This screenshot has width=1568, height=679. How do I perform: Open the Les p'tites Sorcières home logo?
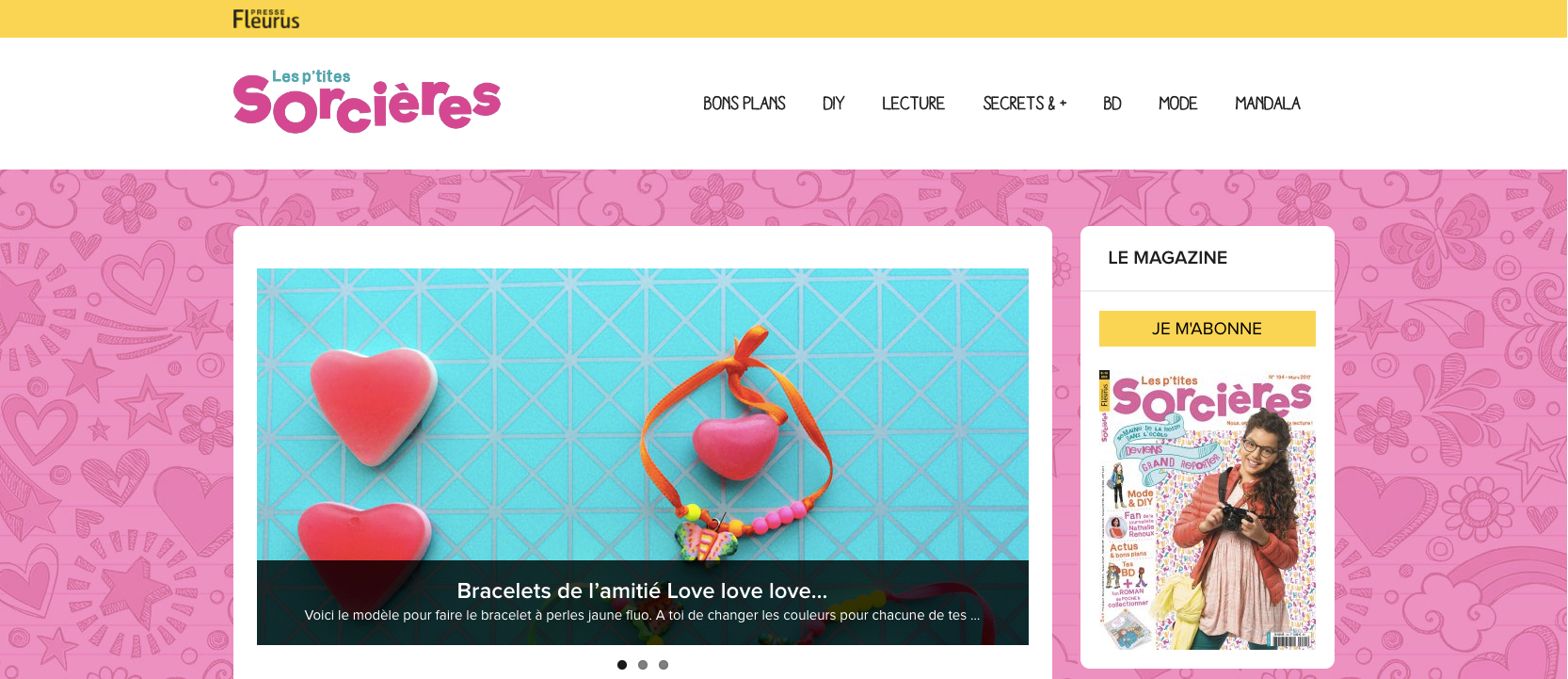367,101
